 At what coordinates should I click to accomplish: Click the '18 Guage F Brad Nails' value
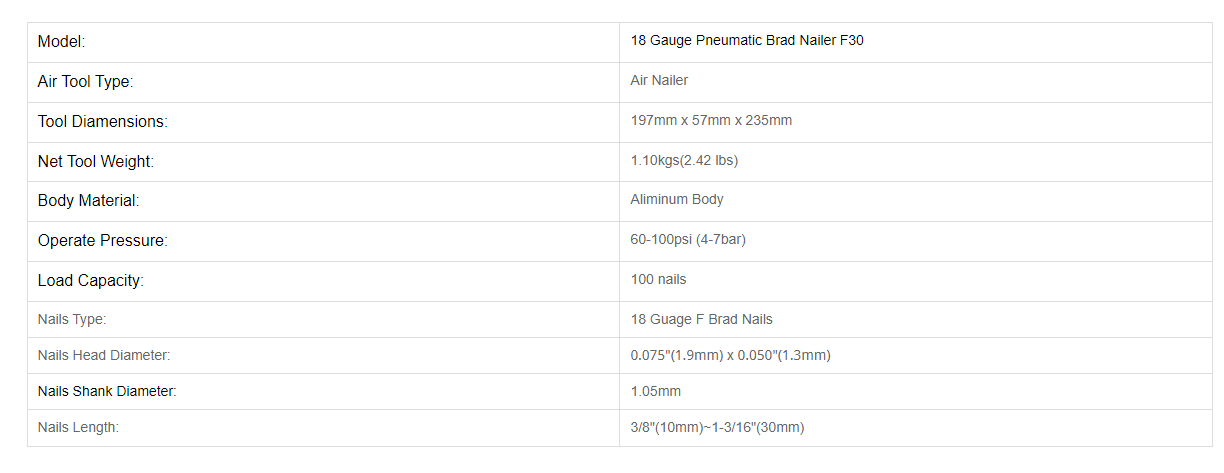click(x=701, y=319)
